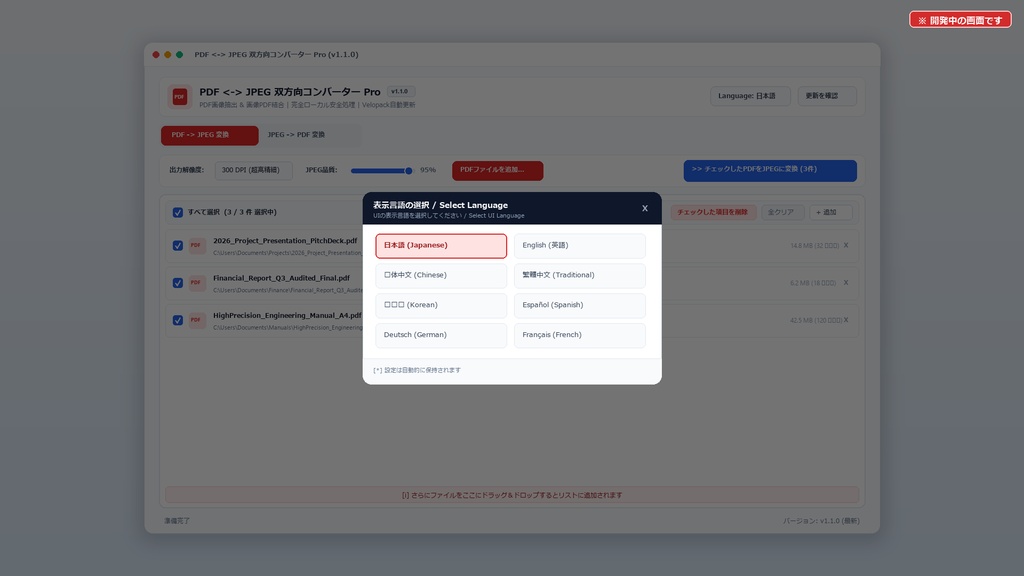Start the blue convert checked PDFs to JPEG button

(770, 170)
